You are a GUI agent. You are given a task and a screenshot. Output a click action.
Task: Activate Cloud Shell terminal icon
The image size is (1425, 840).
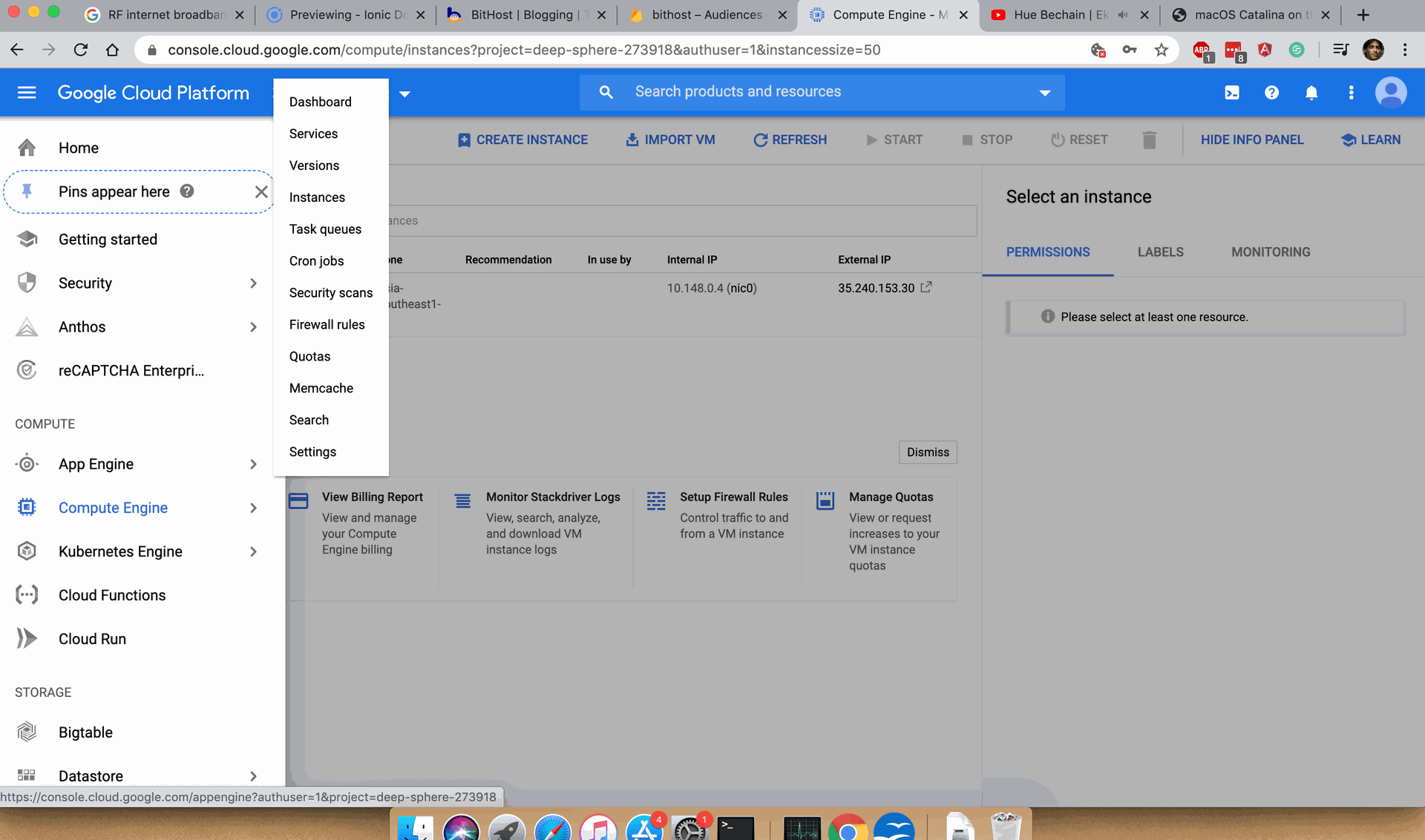(1232, 93)
